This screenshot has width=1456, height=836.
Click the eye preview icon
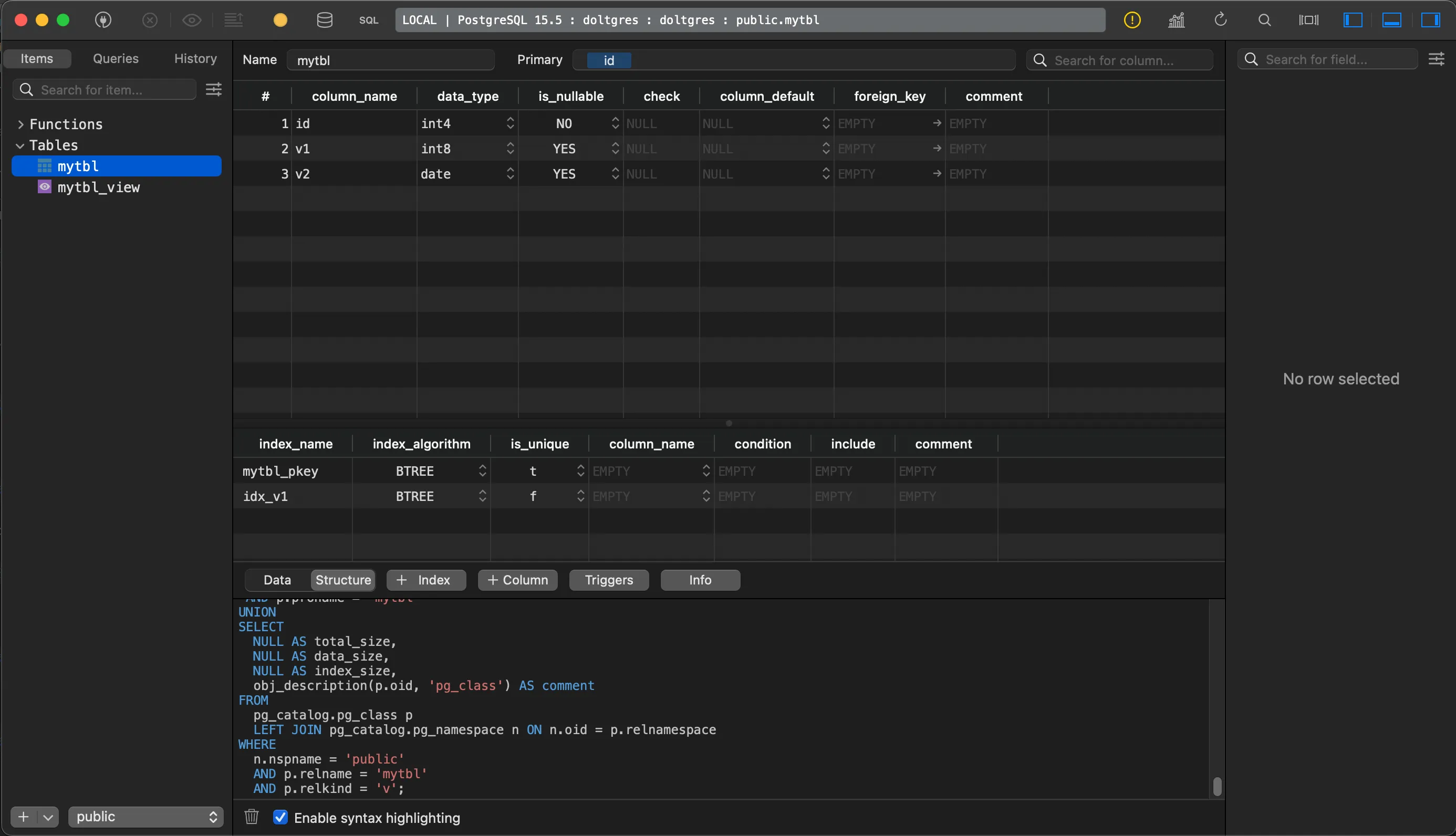[x=192, y=20]
